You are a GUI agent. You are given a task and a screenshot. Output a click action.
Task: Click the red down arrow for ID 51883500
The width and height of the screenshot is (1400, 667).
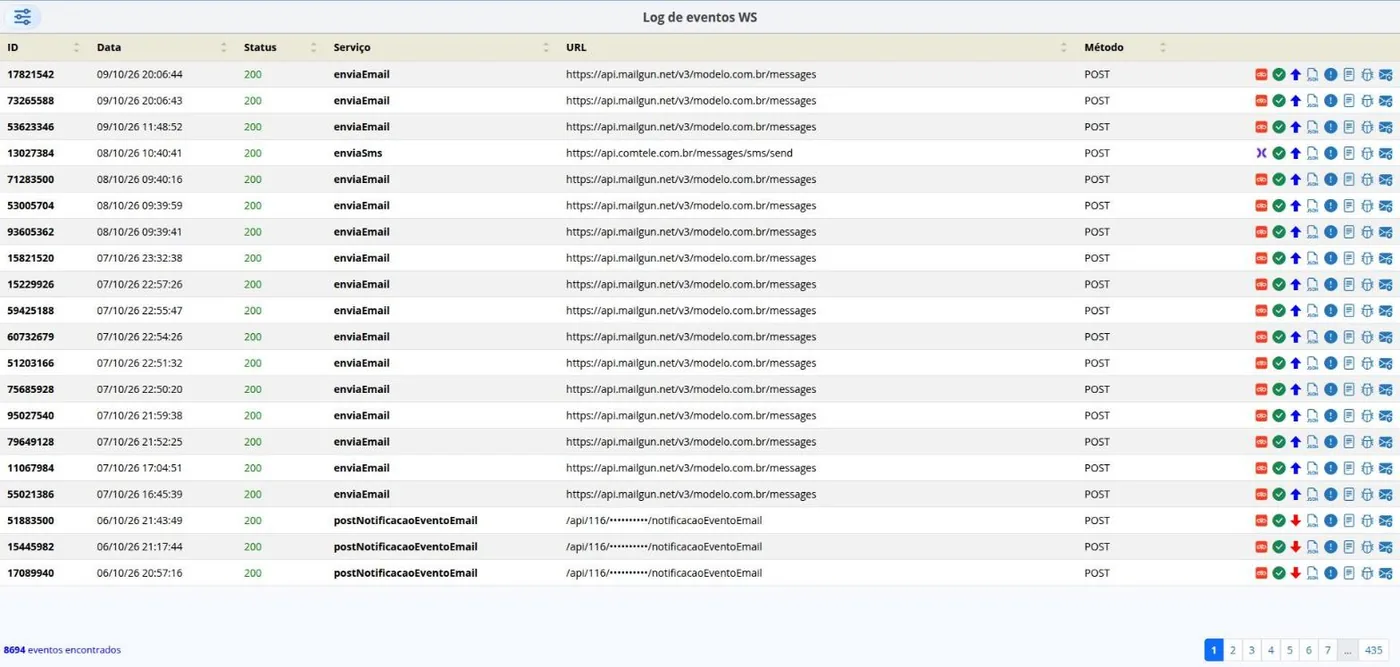pos(1296,521)
